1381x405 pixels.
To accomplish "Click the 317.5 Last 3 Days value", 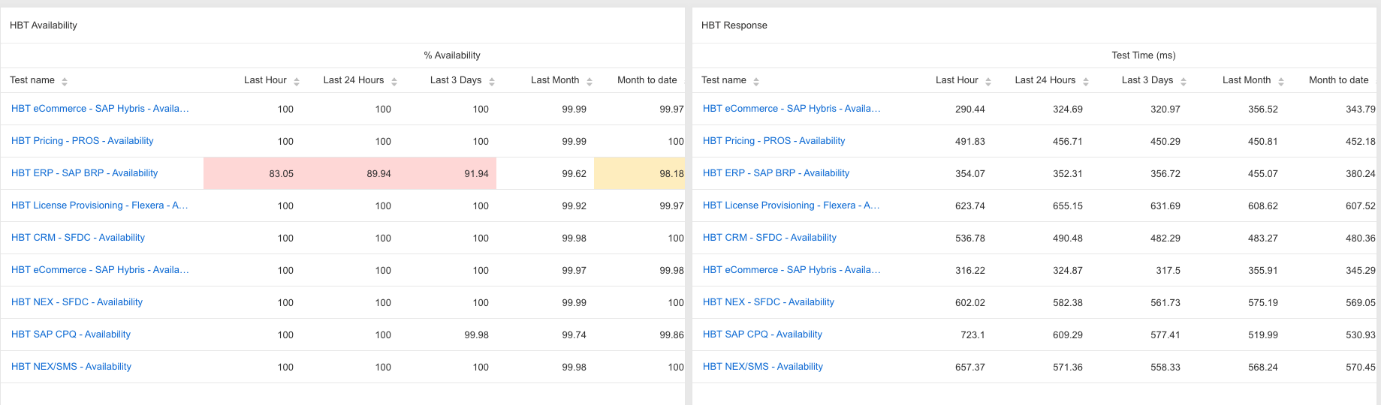I will (1167, 270).
